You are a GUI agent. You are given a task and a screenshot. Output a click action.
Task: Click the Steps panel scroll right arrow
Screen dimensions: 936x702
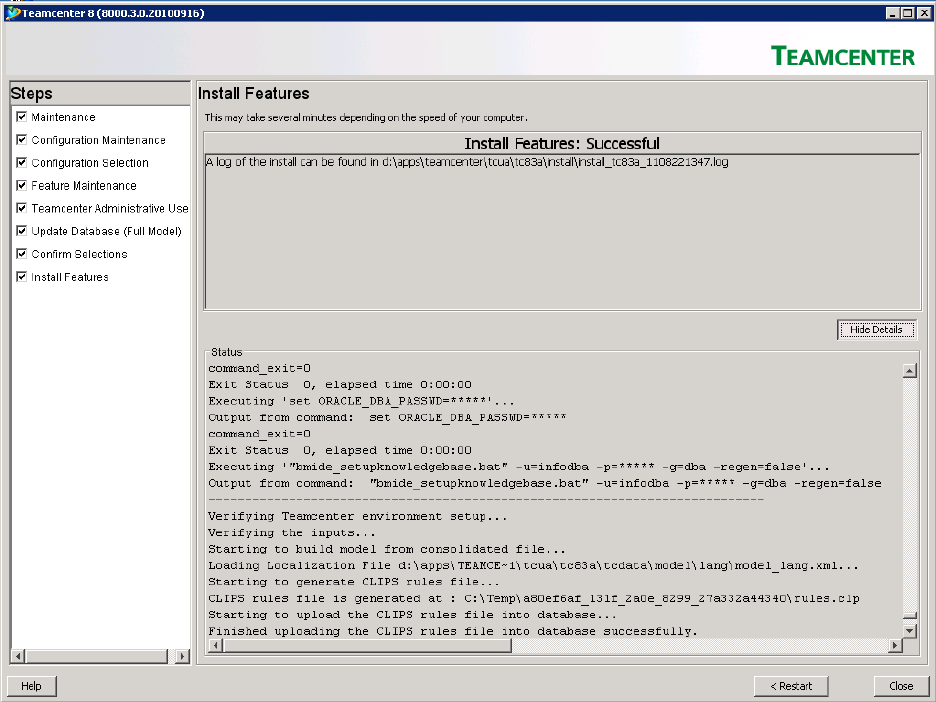(x=183, y=656)
